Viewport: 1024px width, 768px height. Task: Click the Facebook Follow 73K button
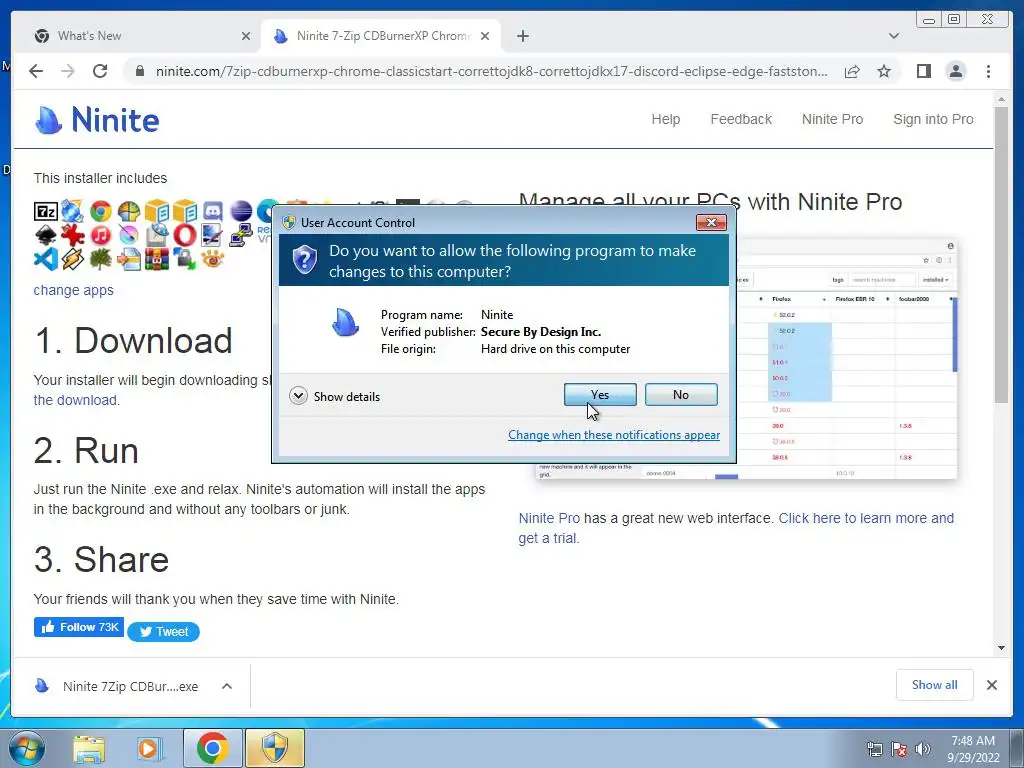(78, 627)
